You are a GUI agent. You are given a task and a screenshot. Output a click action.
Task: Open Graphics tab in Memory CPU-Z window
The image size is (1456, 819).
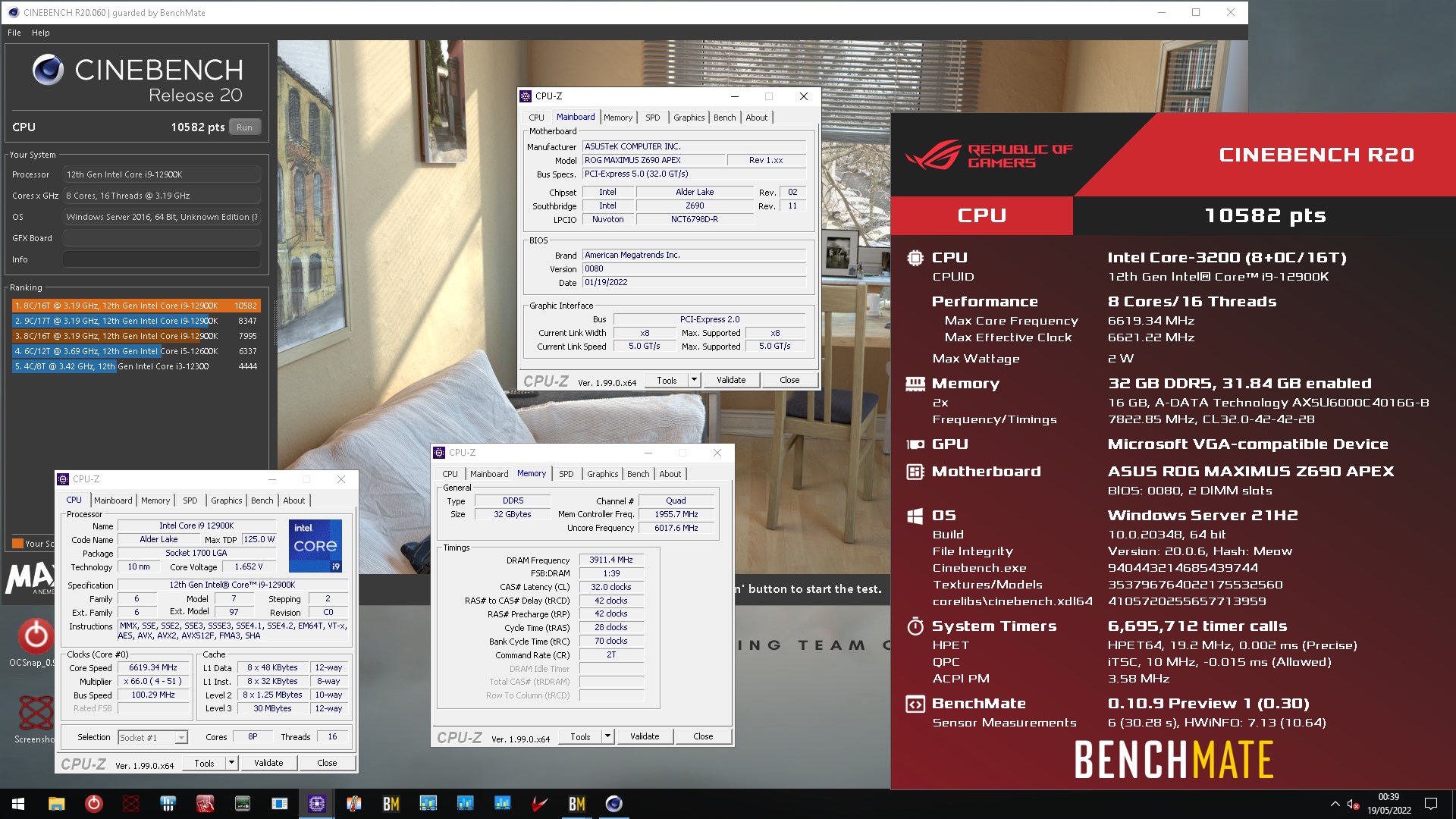603,474
